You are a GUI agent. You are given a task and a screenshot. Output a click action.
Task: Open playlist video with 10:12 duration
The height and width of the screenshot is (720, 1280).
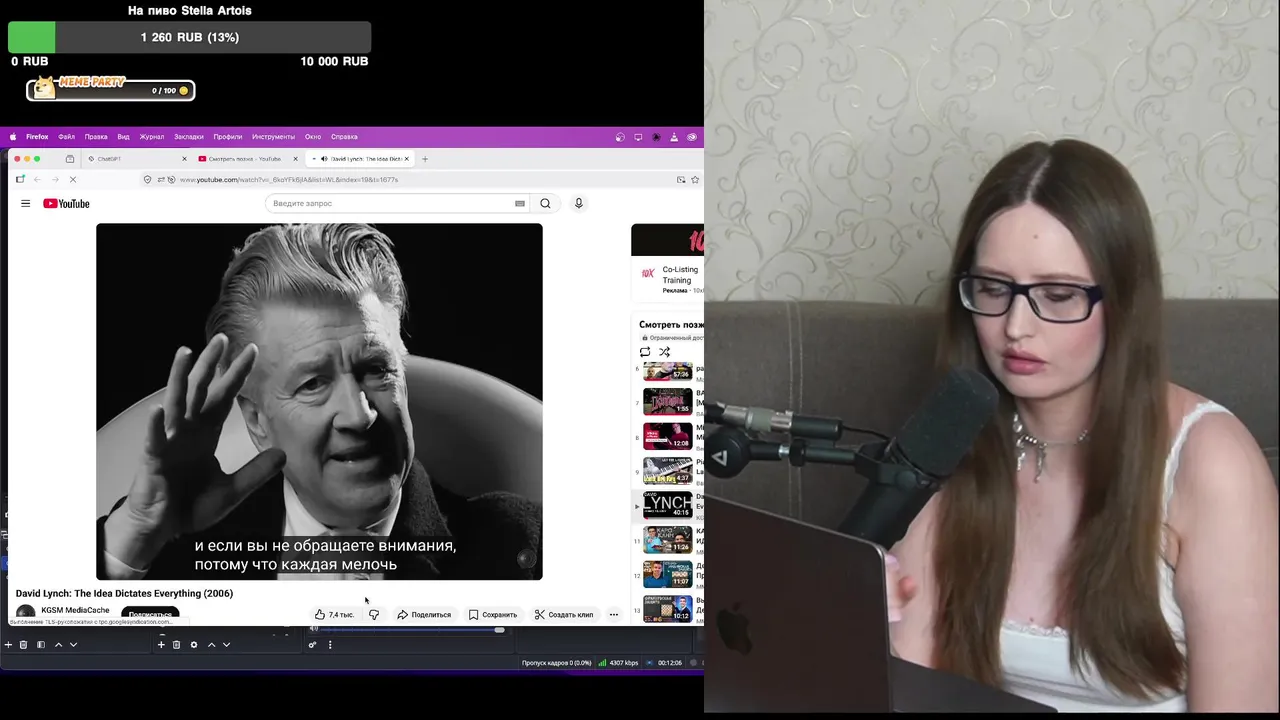(x=667, y=608)
